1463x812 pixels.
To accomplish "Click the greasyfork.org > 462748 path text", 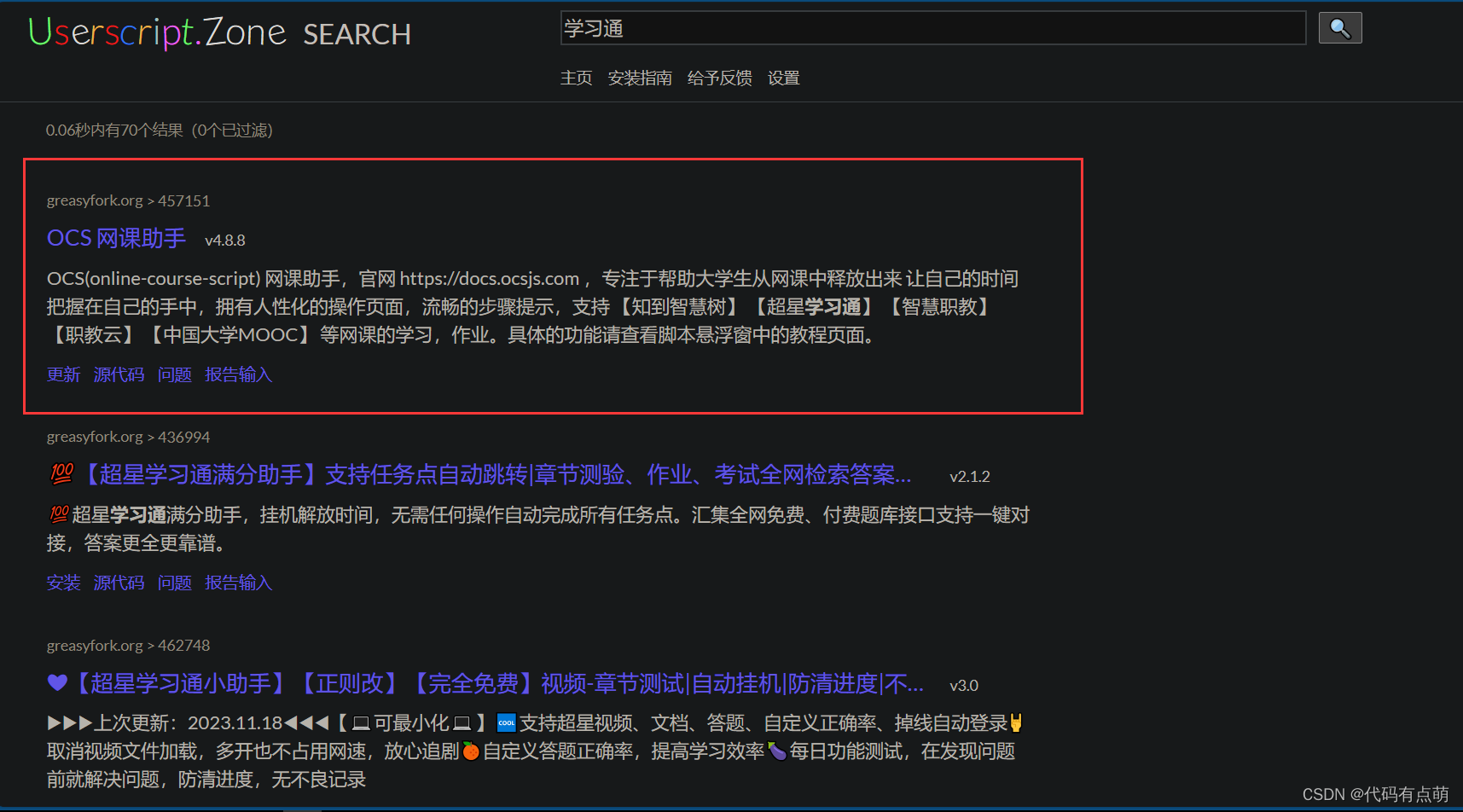I will pos(128,646).
